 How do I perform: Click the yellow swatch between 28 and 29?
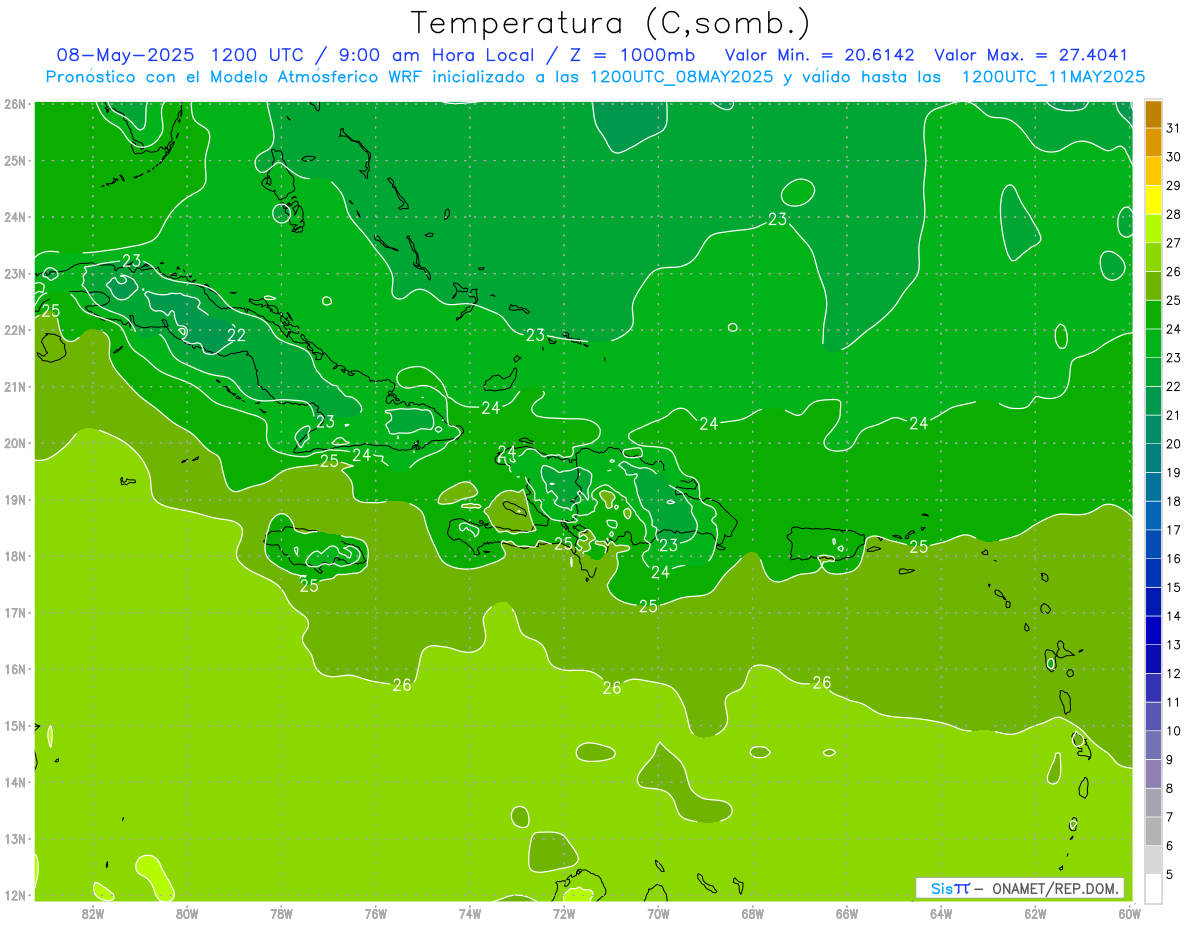[1153, 200]
